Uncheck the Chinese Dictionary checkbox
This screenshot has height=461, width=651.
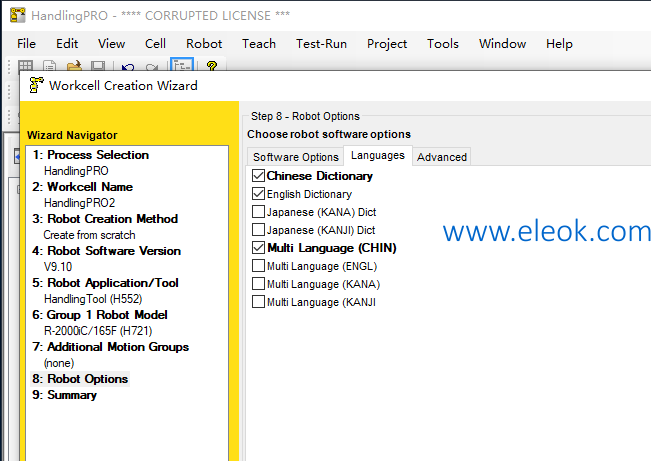[258, 176]
